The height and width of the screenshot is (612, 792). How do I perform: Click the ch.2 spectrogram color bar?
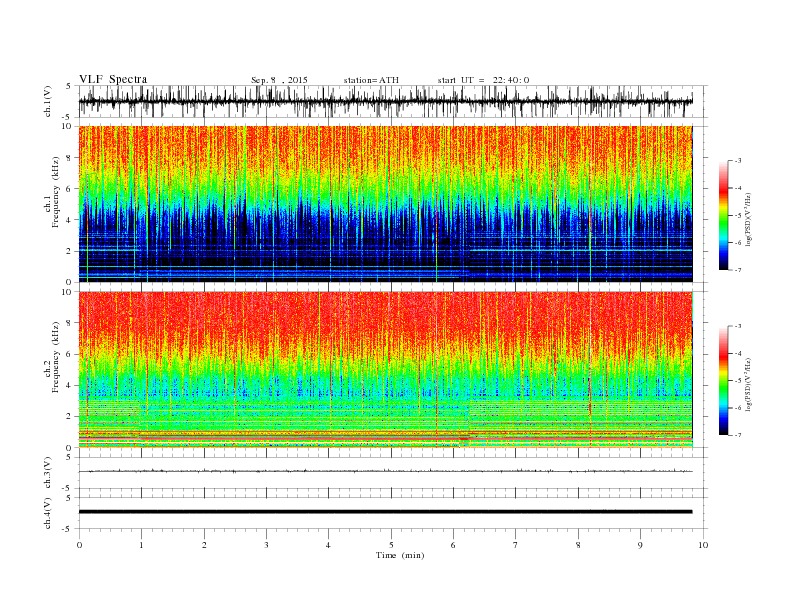[723, 380]
